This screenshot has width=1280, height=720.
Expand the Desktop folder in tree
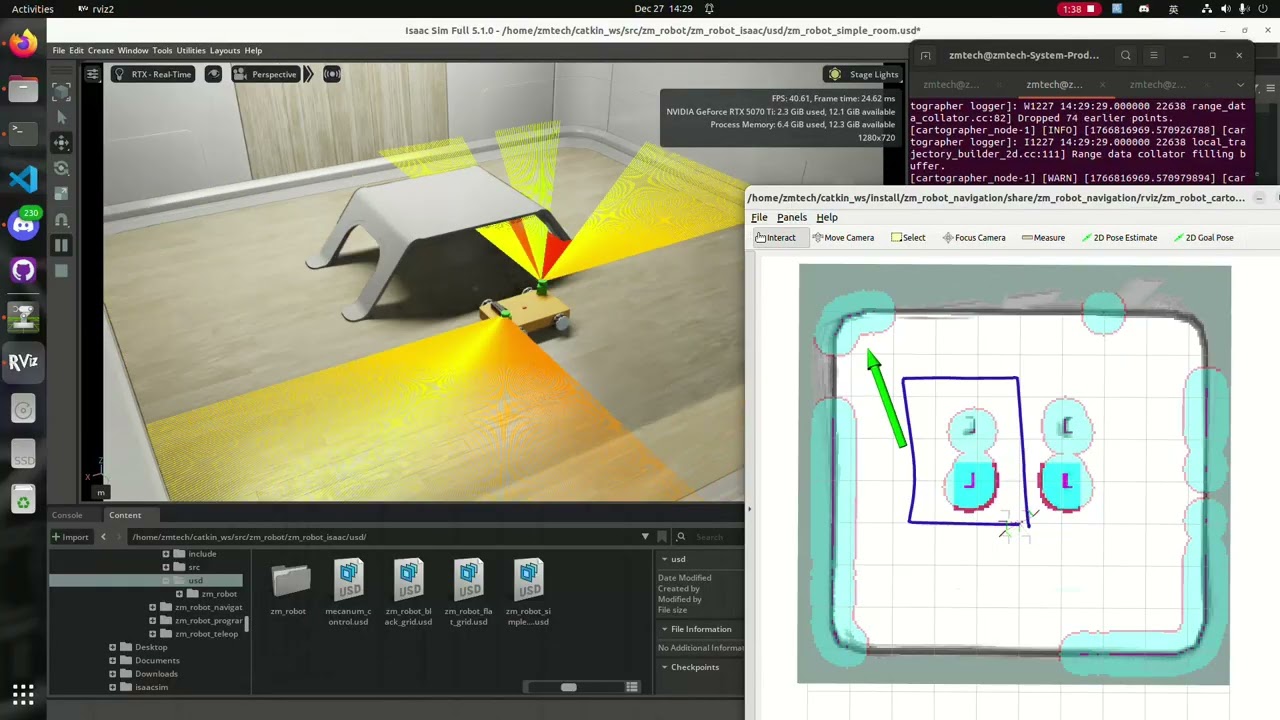112,647
